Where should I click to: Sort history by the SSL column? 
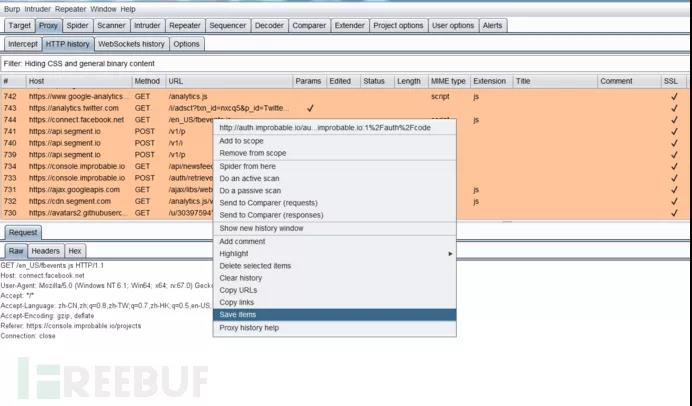tap(673, 81)
